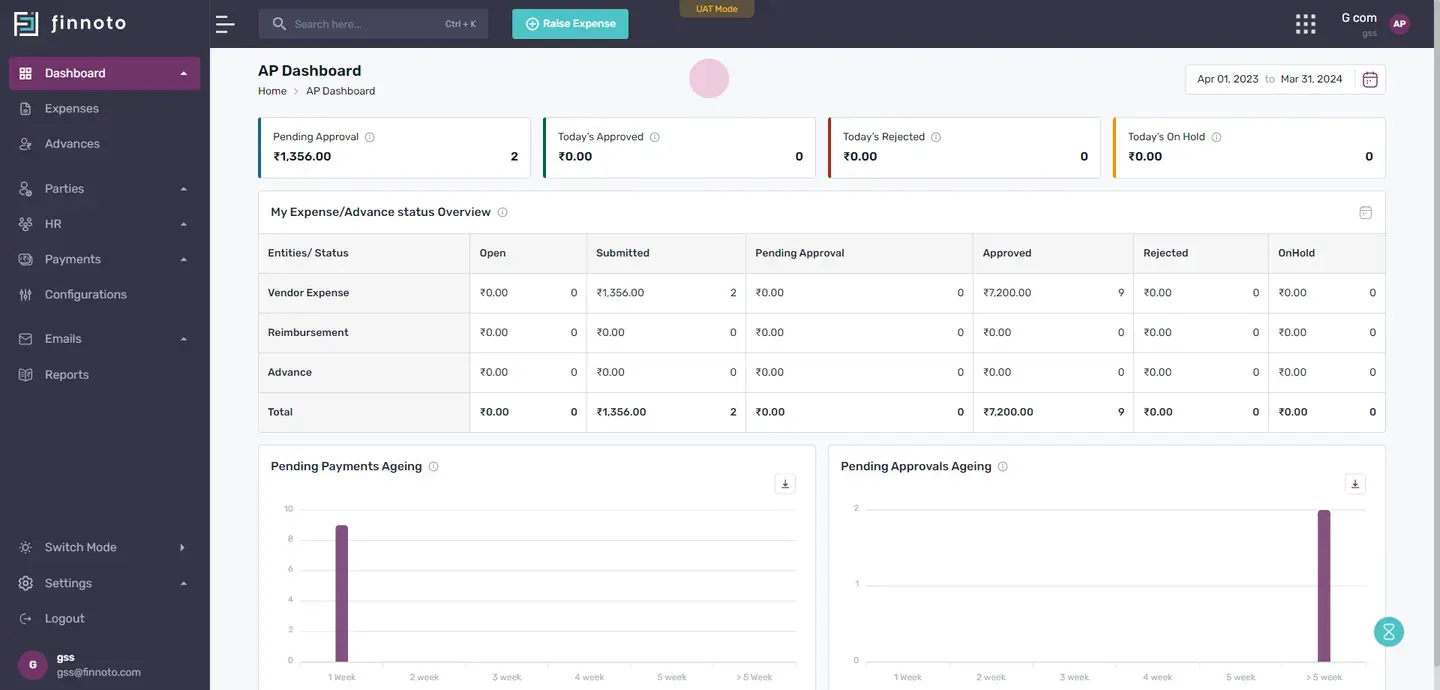The image size is (1440, 690).
Task: Click the UAT Mode badge
Action: tap(717, 9)
